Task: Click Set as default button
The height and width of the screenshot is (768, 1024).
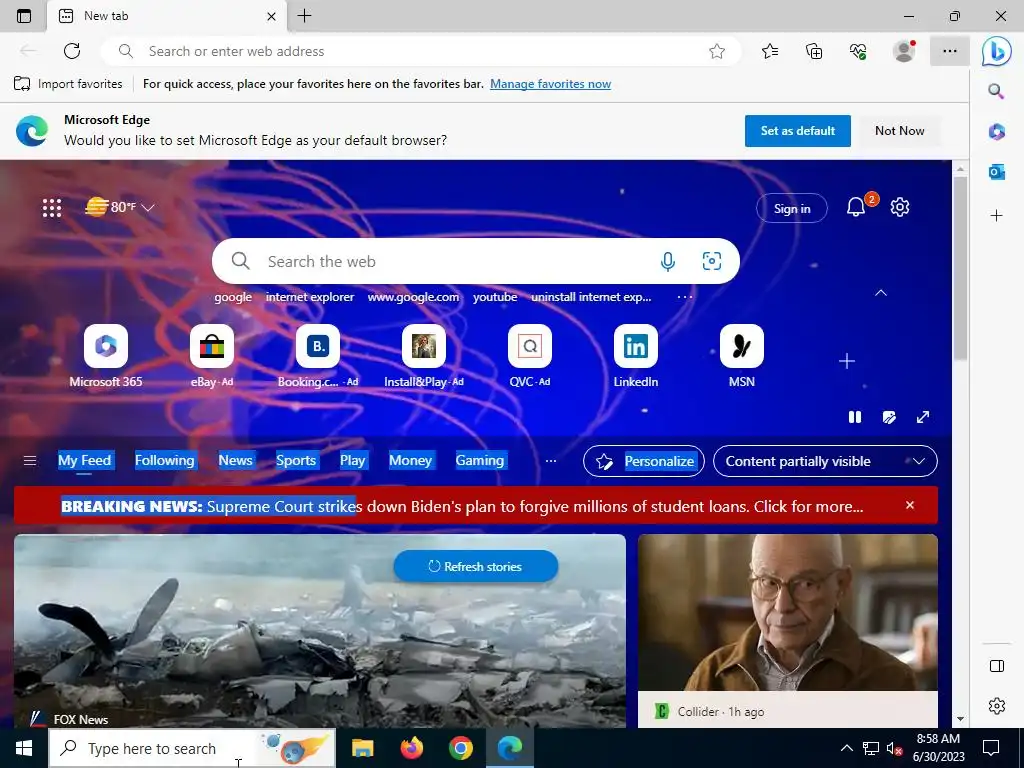Action: [x=797, y=131]
